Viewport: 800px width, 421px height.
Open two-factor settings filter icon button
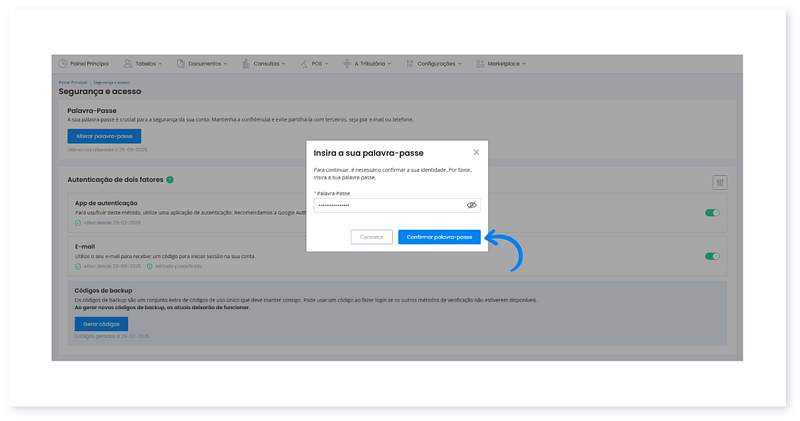click(x=719, y=182)
